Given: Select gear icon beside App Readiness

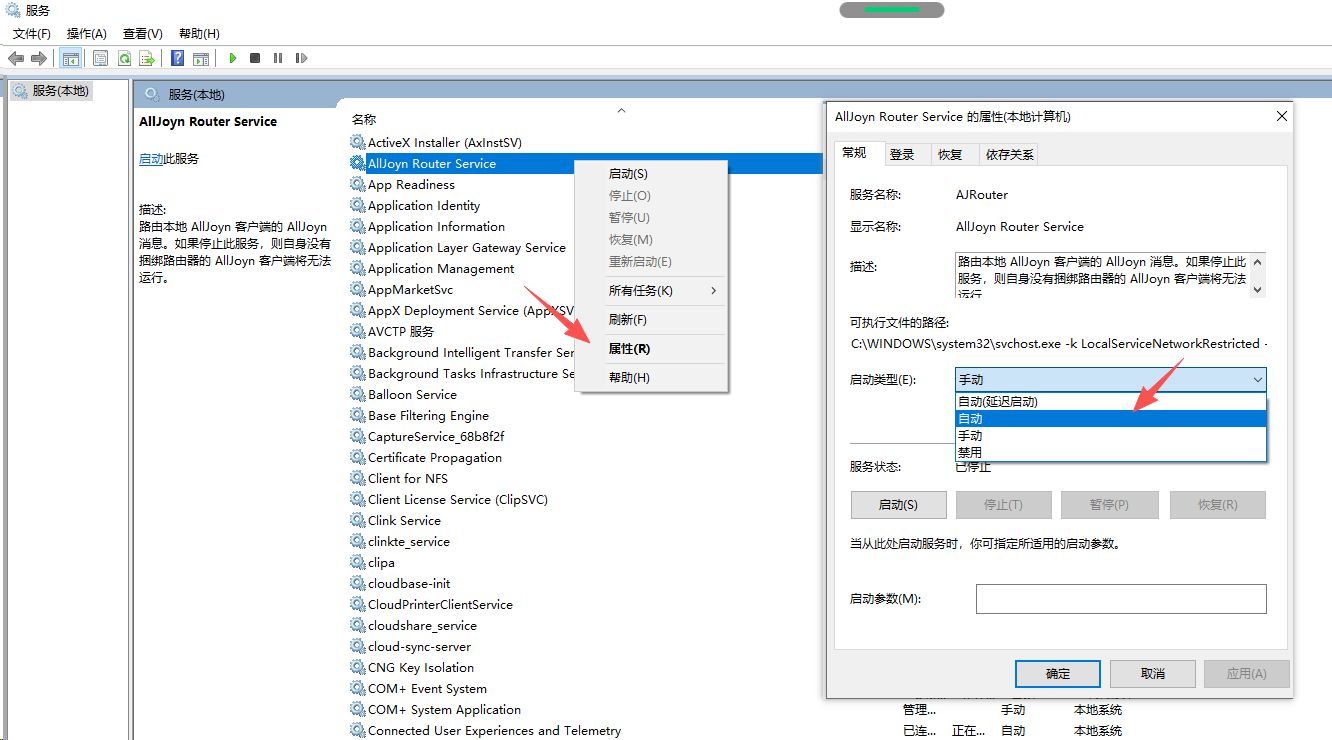Looking at the screenshot, I should click(358, 184).
